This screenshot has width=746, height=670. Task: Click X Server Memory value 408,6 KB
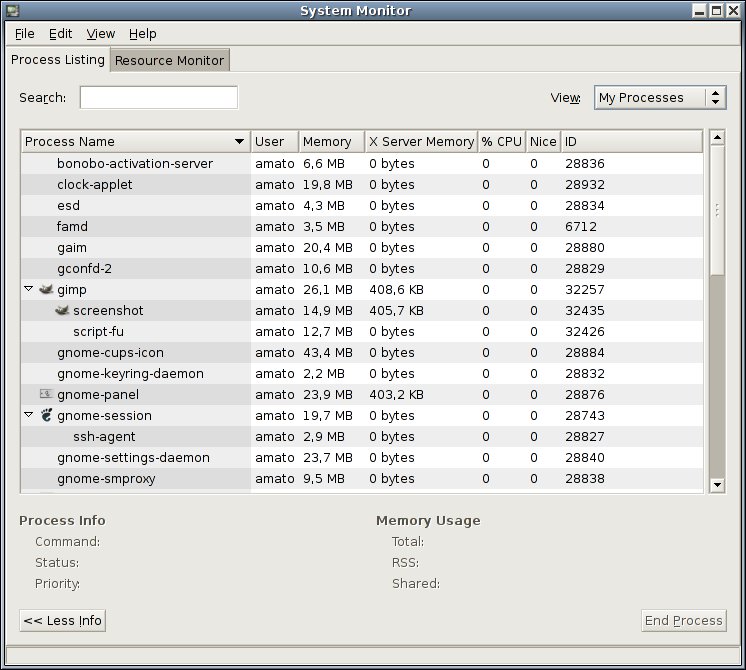(396, 289)
